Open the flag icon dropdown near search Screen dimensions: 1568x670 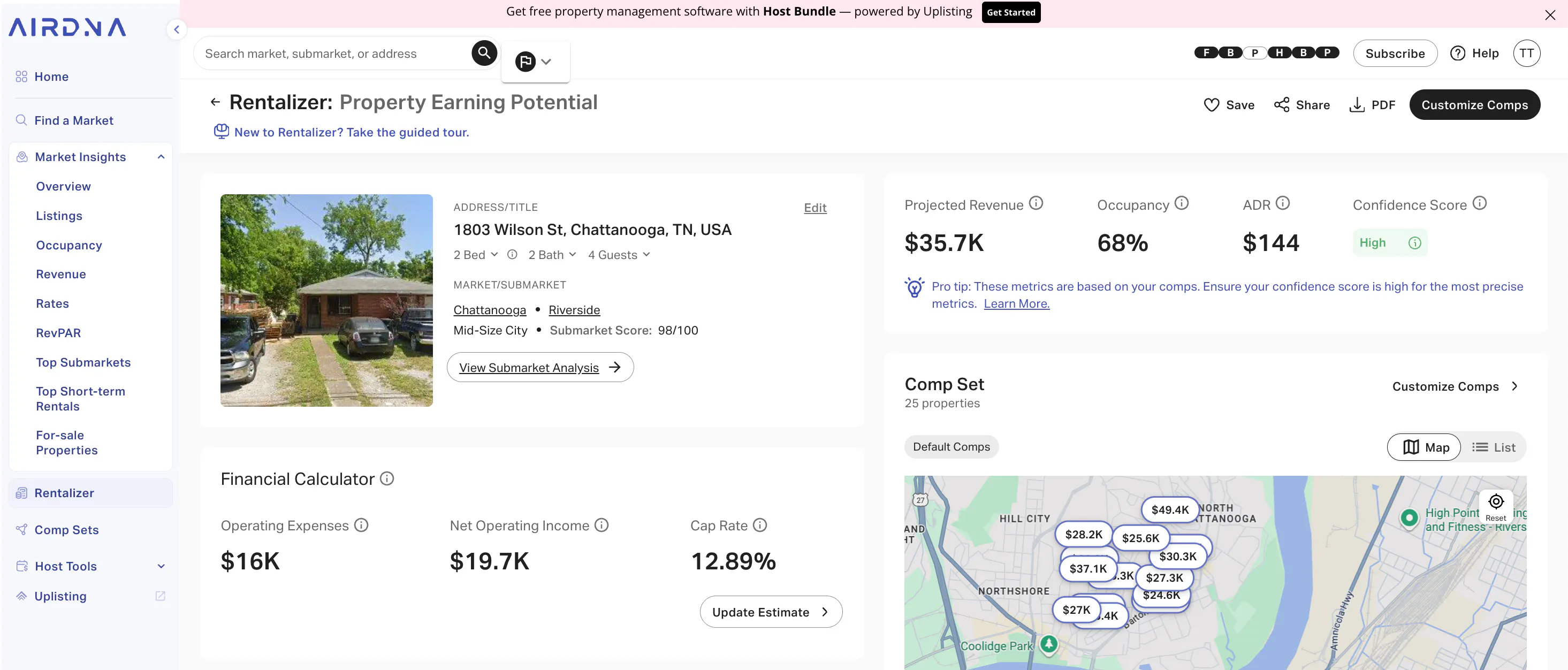(x=534, y=62)
